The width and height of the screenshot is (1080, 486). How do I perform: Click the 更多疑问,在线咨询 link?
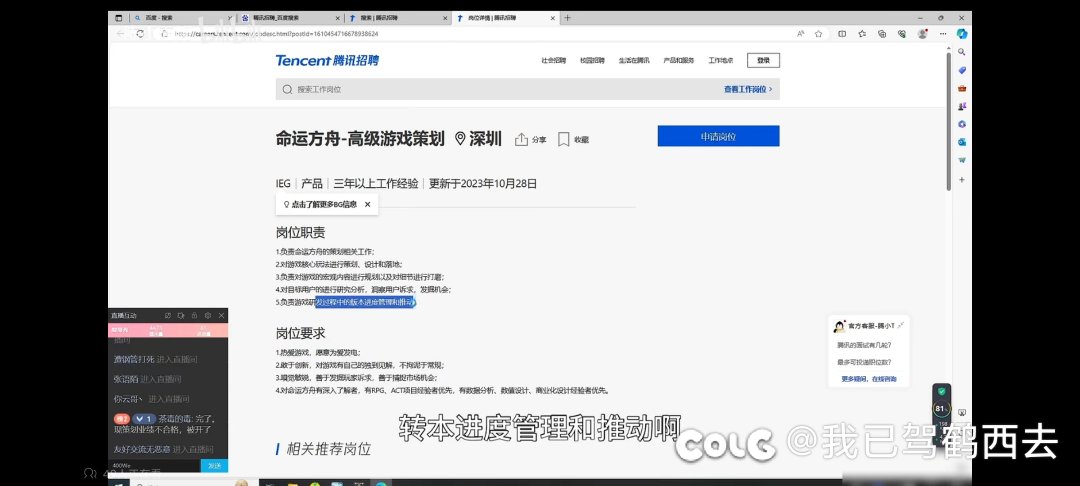point(869,379)
